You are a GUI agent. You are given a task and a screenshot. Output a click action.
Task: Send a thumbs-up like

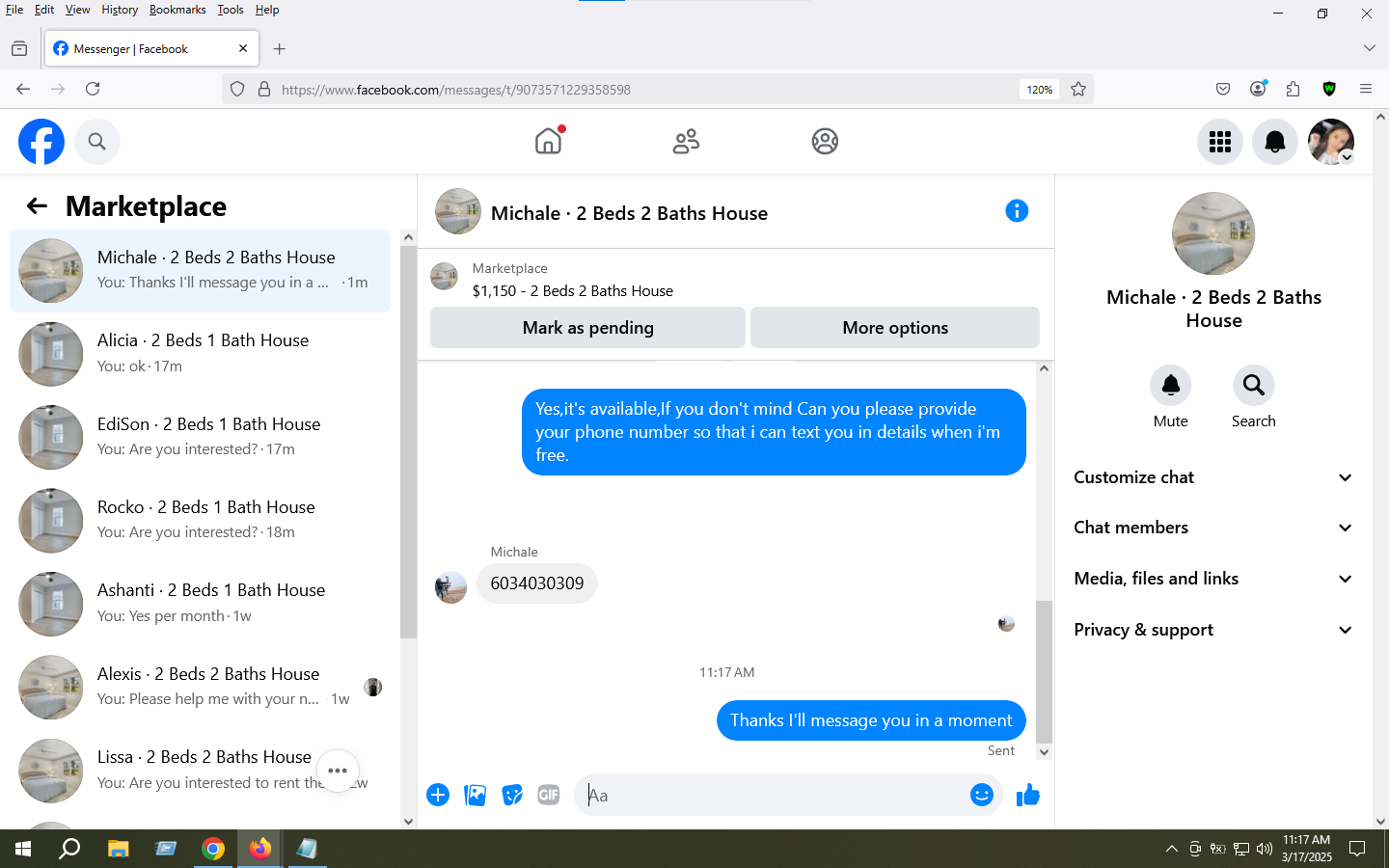(1028, 795)
